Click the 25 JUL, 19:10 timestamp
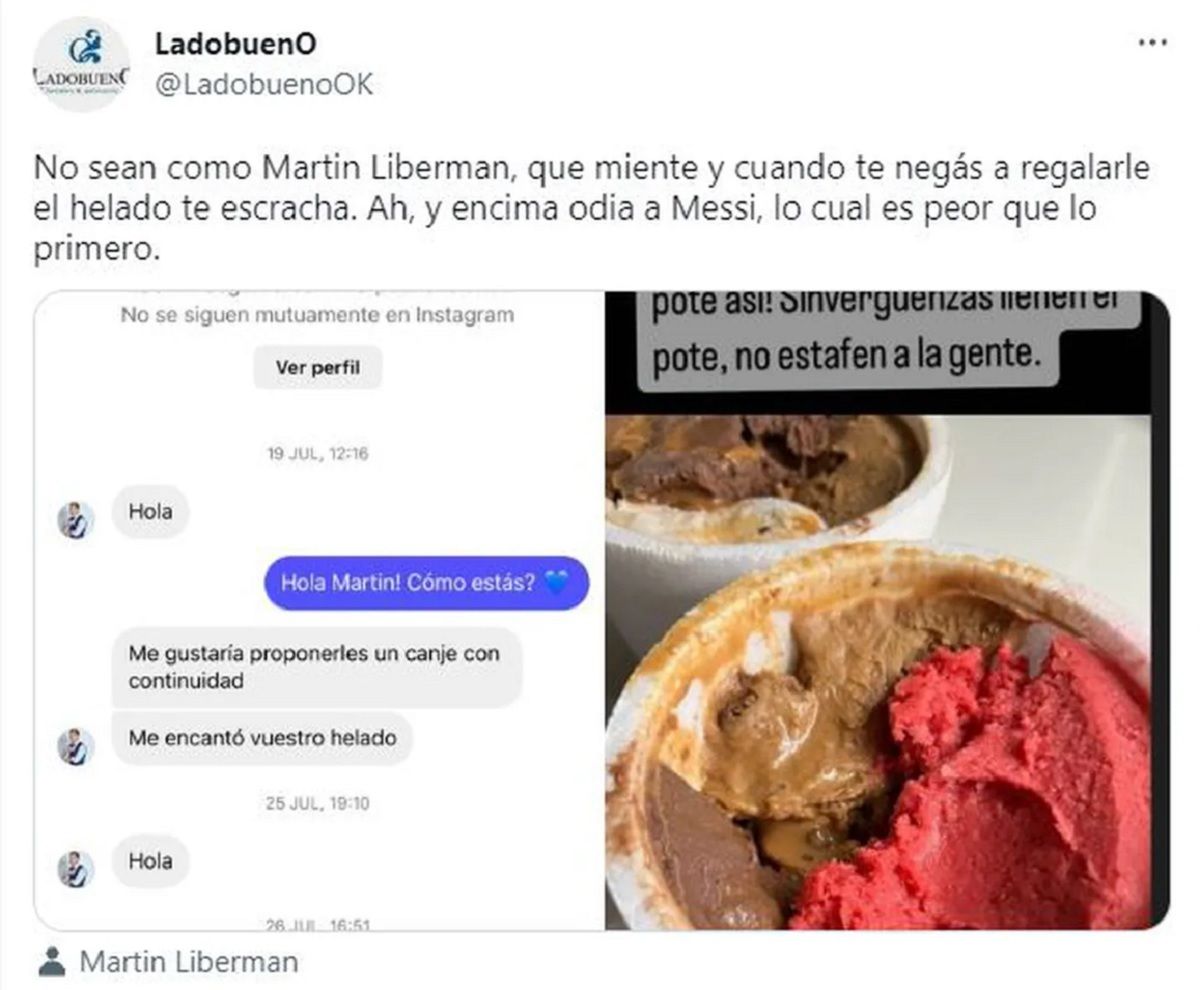Viewport: 1200px width, 990px height. pyautogui.click(x=318, y=803)
